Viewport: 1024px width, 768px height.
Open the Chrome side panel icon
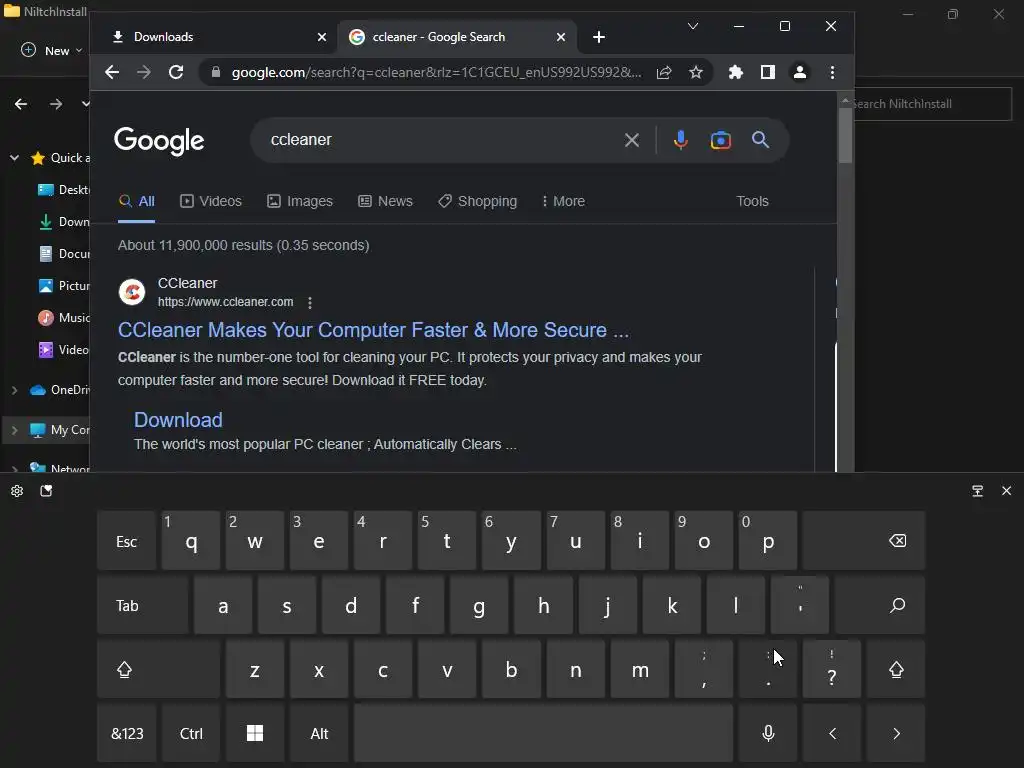coord(768,72)
